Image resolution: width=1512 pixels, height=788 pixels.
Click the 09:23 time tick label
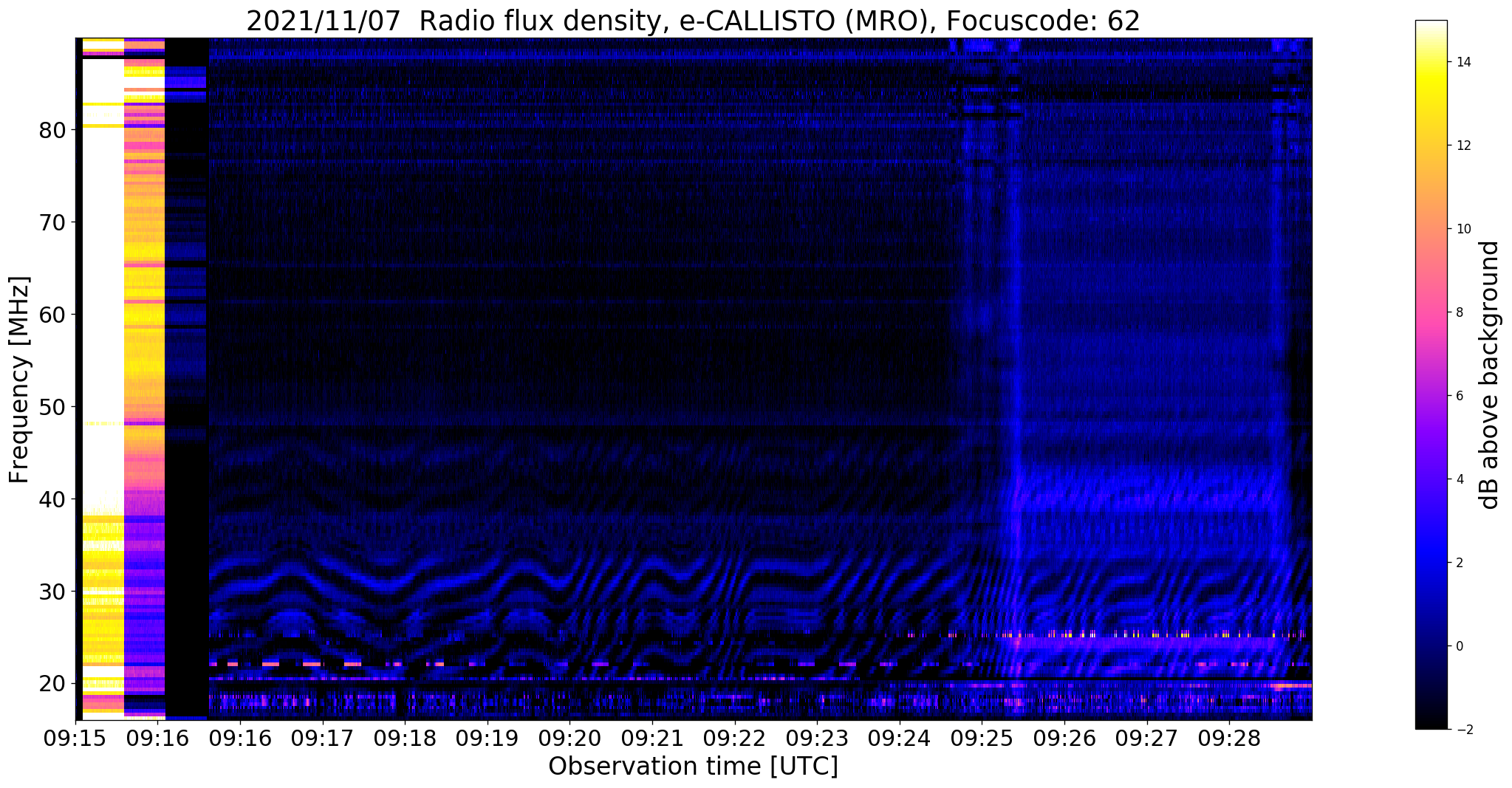point(817,739)
